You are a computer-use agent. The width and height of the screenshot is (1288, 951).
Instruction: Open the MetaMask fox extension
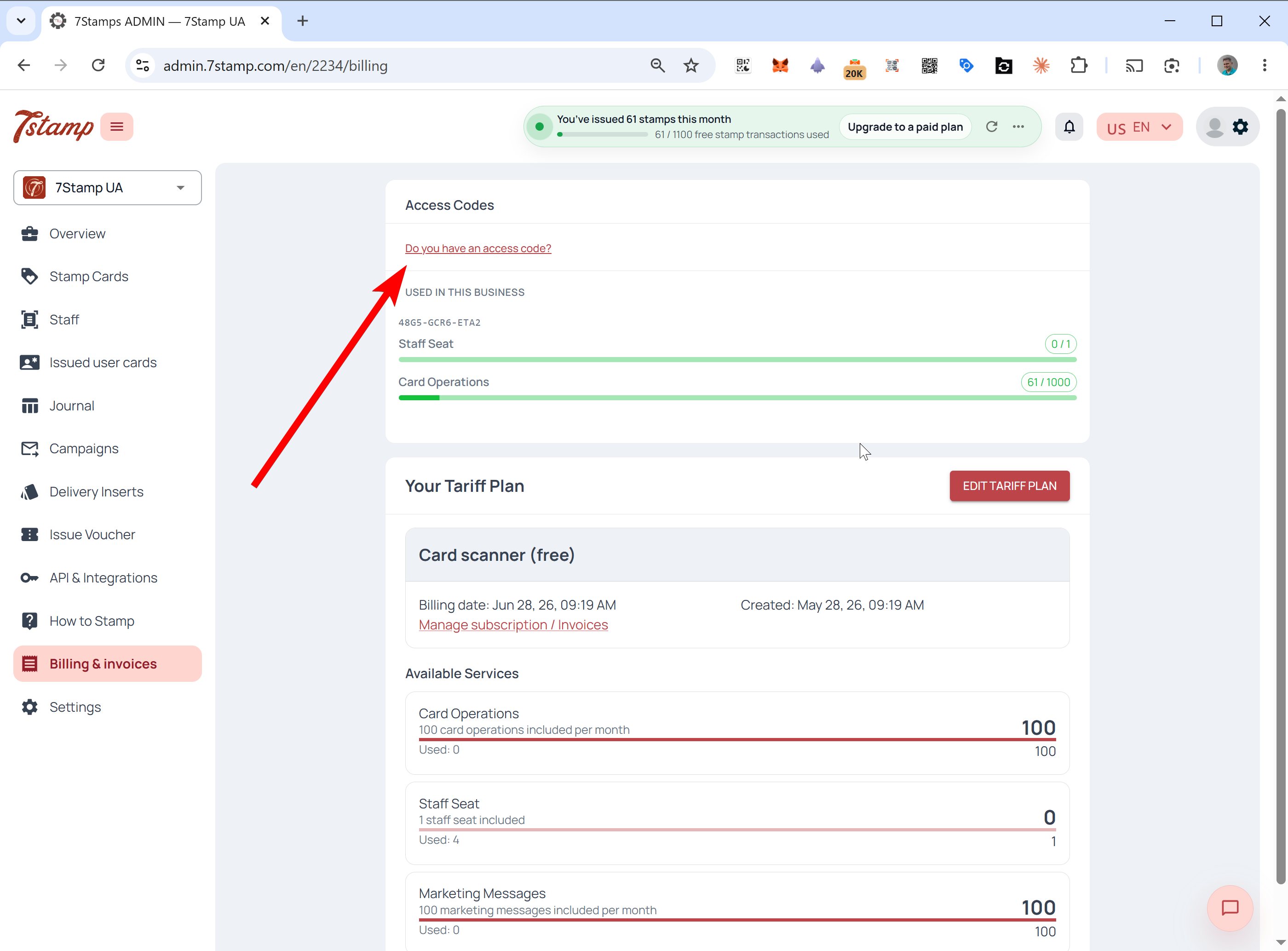[x=781, y=66]
